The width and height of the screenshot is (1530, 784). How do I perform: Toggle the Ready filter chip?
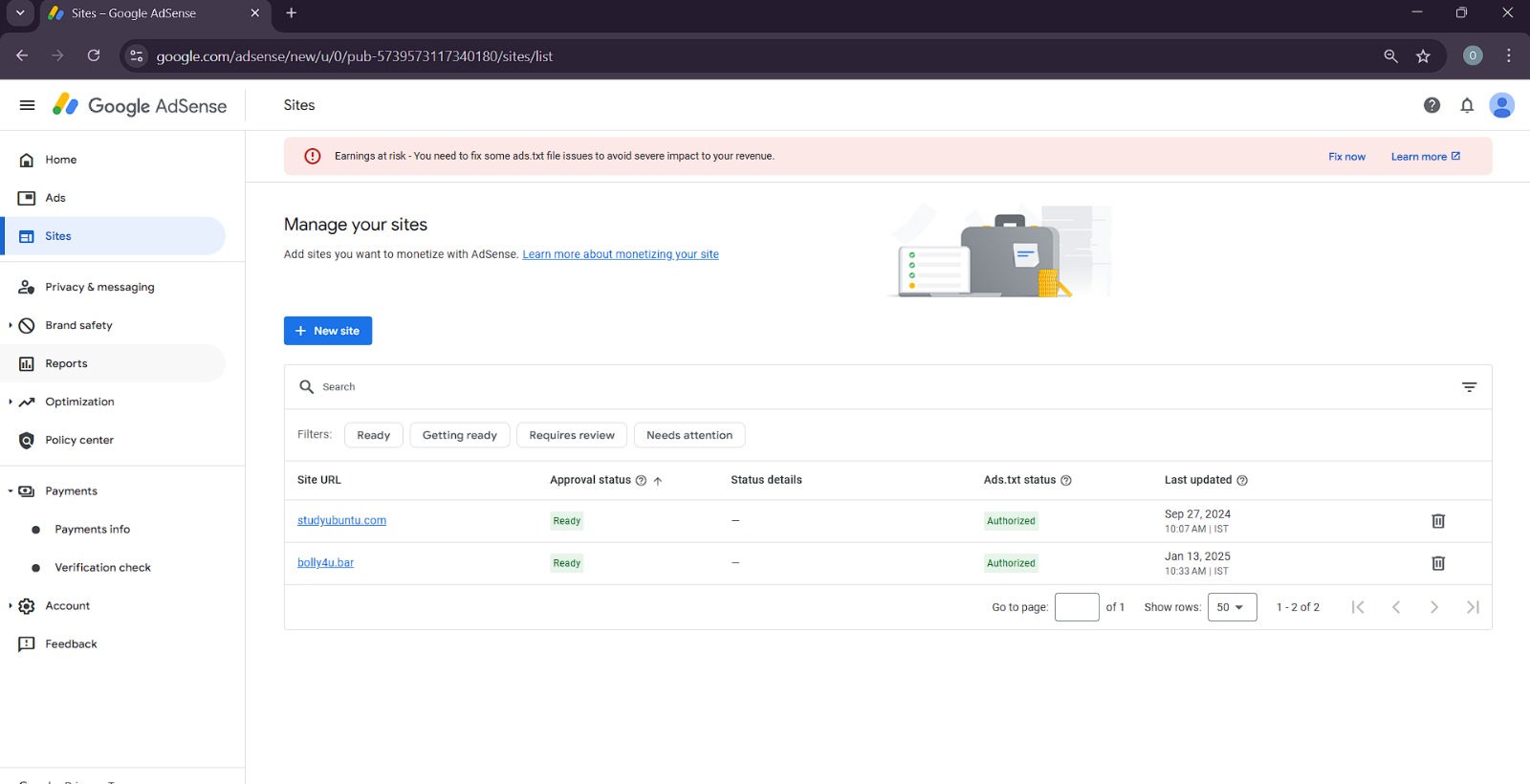coord(374,435)
